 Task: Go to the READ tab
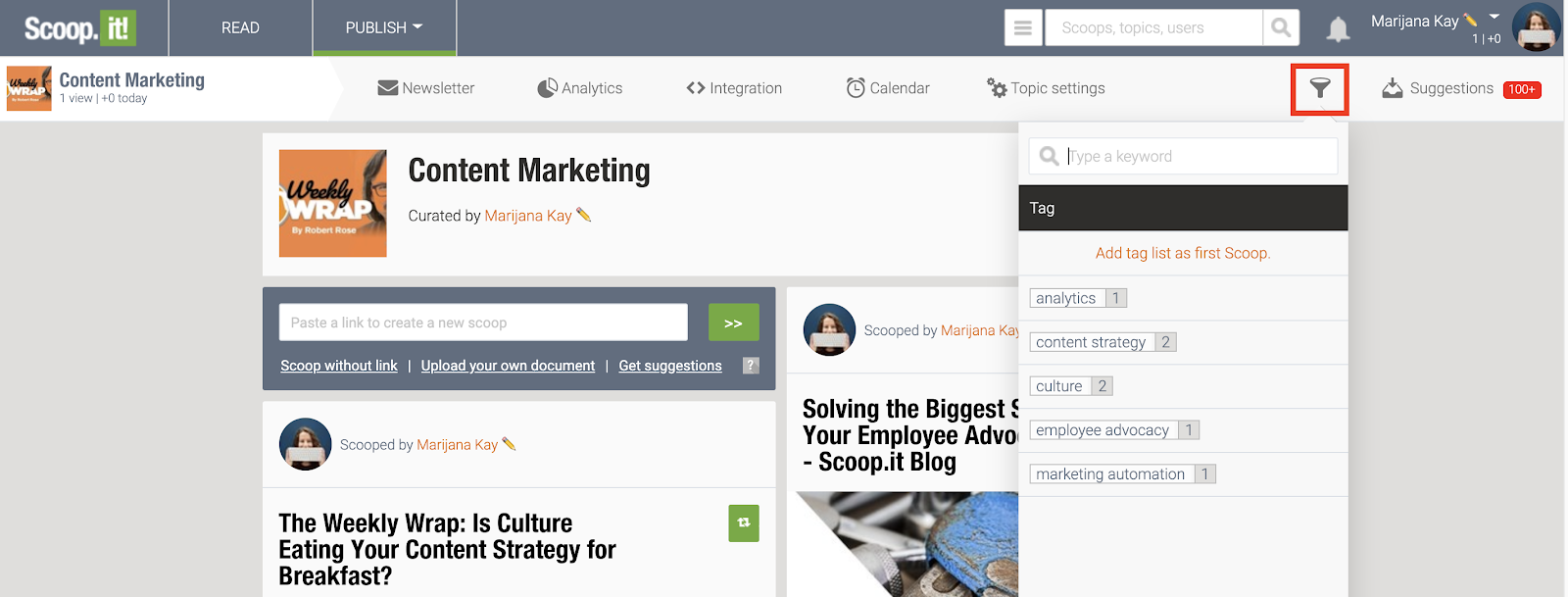pos(240,27)
